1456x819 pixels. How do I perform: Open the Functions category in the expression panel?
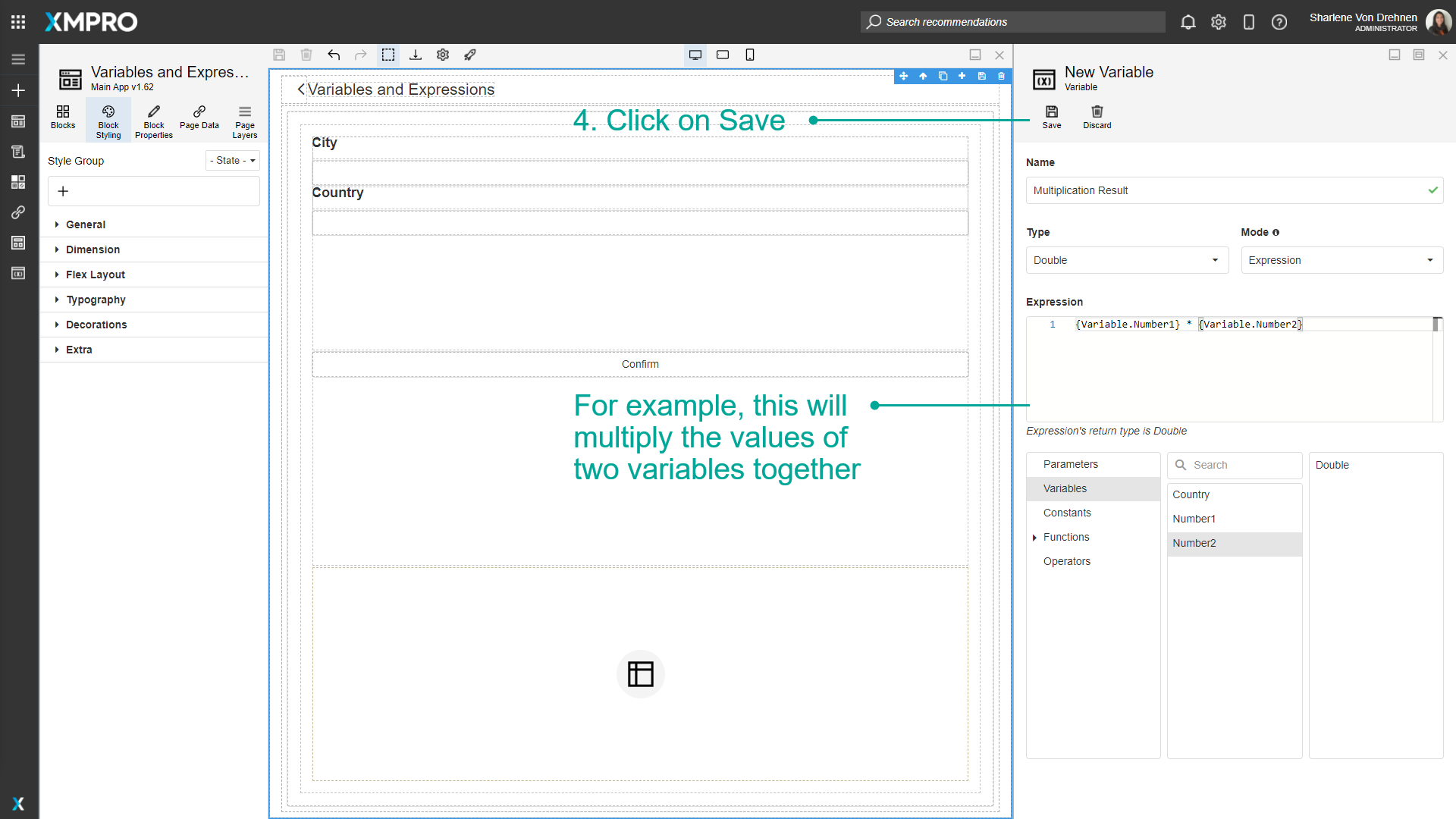click(1066, 537)
